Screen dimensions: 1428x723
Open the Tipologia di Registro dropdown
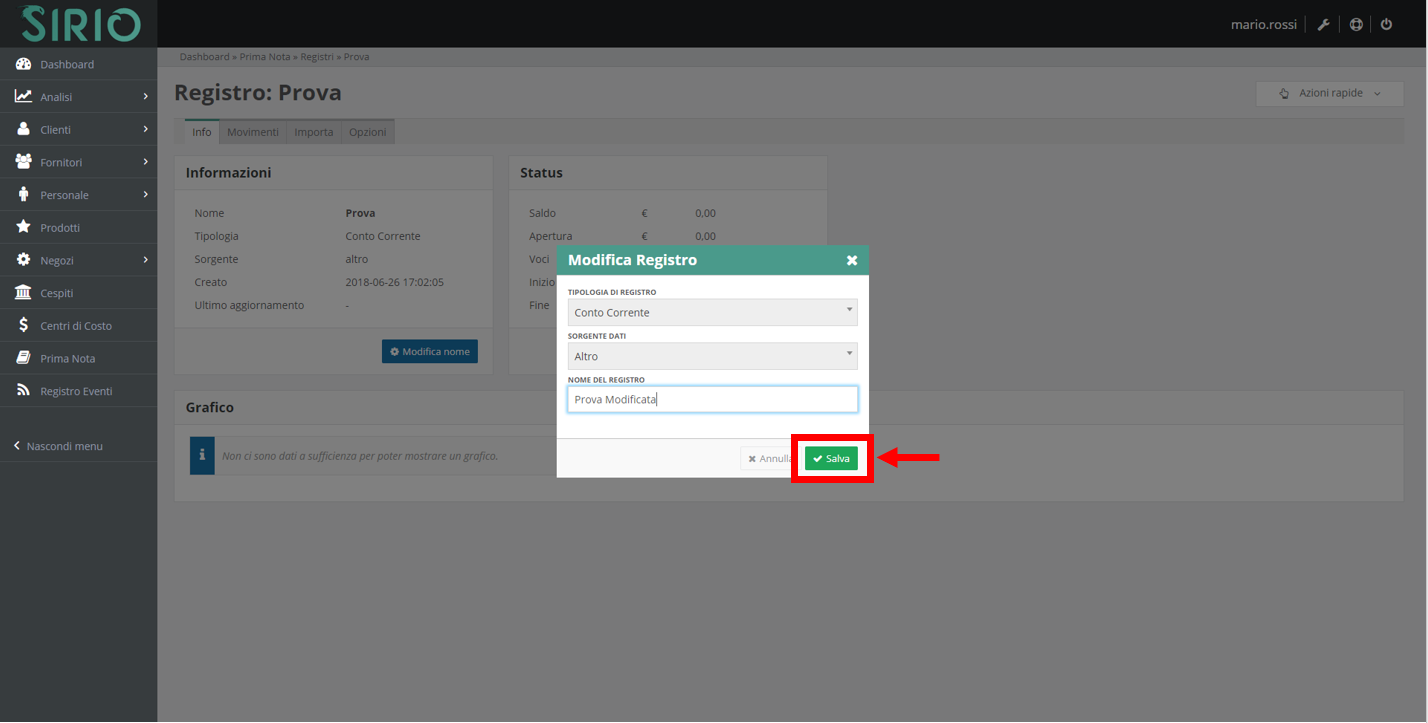coord(712,312)
